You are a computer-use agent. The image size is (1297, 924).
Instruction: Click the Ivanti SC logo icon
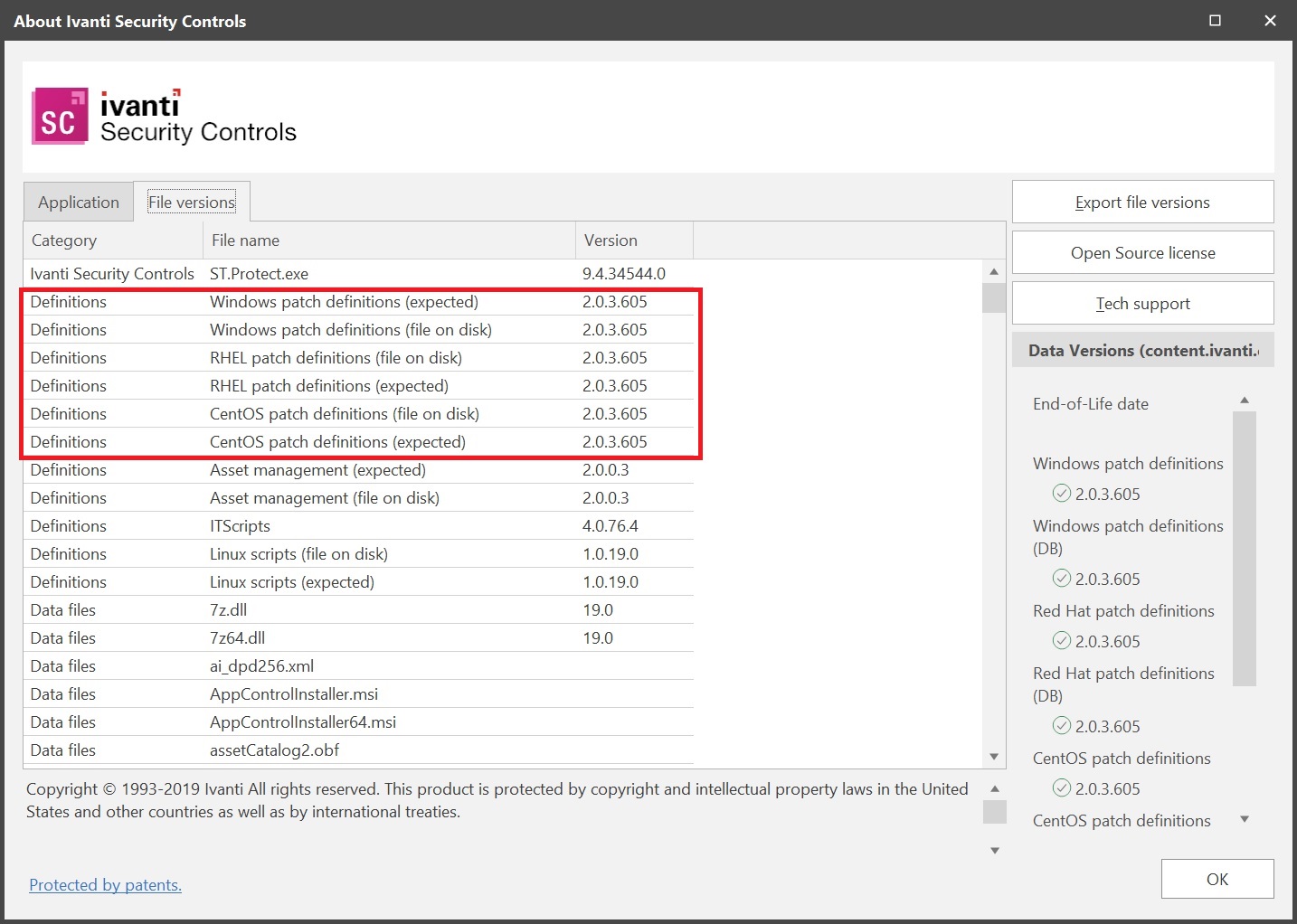[x=60, y=116]
